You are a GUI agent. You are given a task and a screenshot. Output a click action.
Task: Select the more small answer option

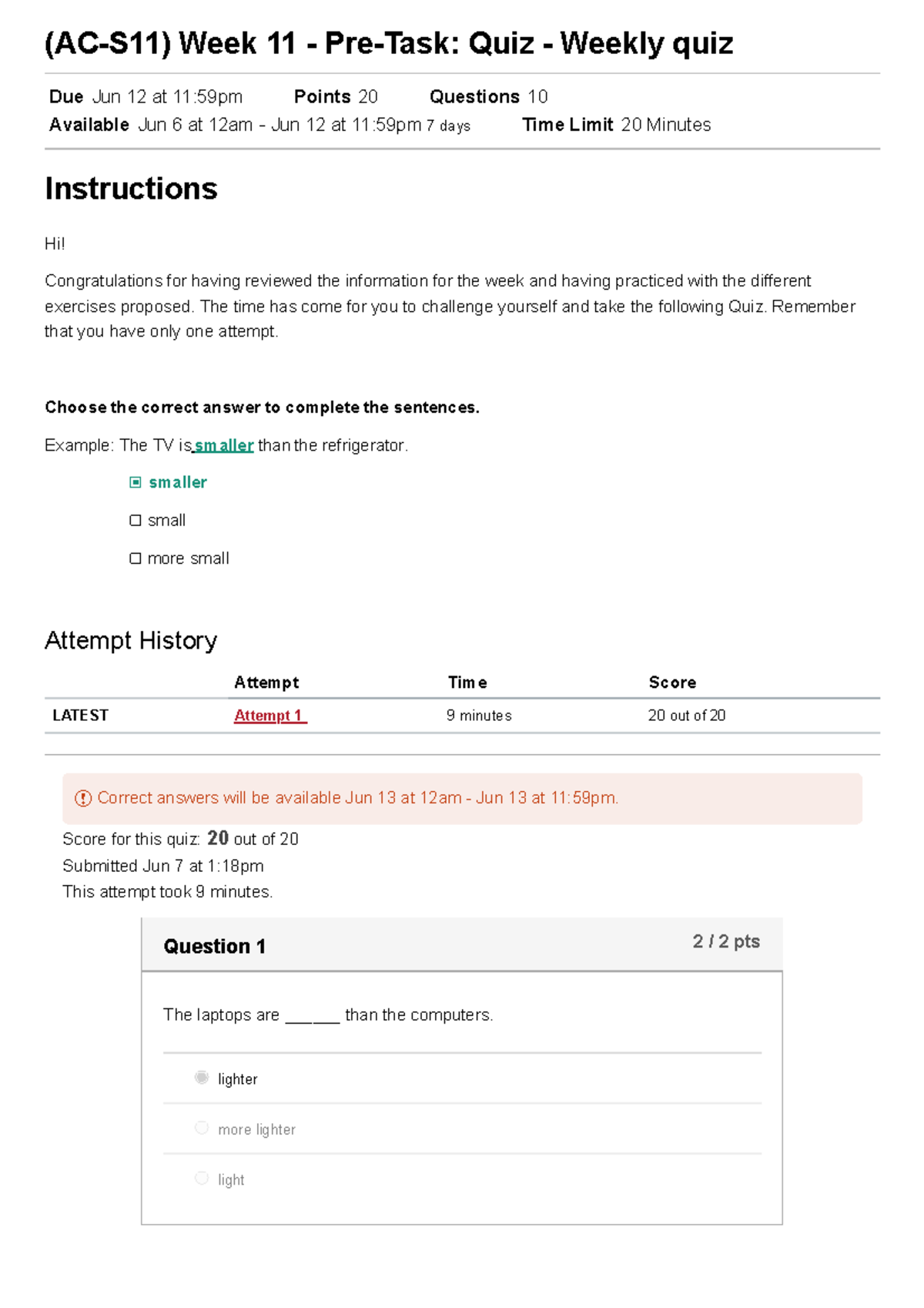(187, 557)
